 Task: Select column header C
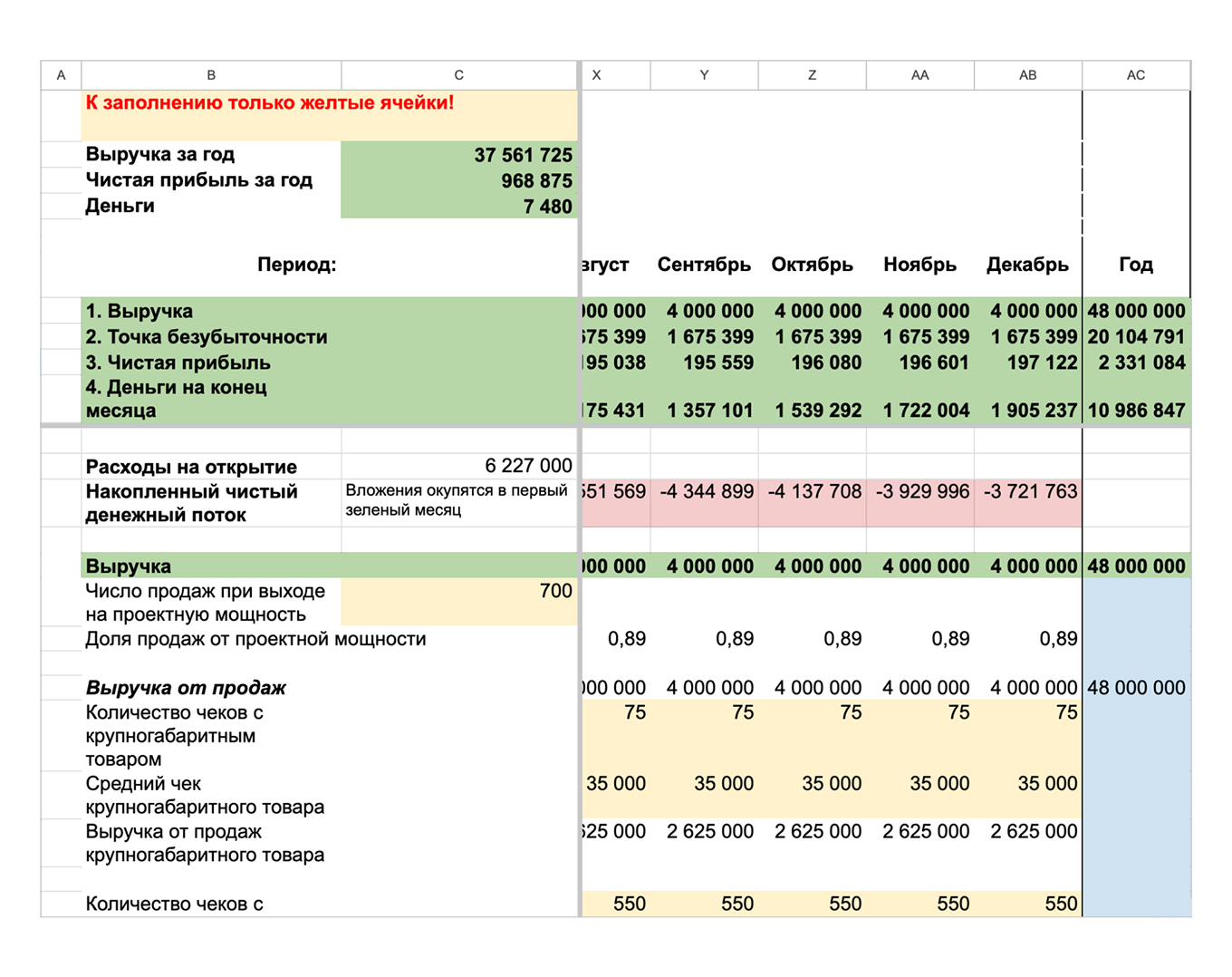point(458,75)
